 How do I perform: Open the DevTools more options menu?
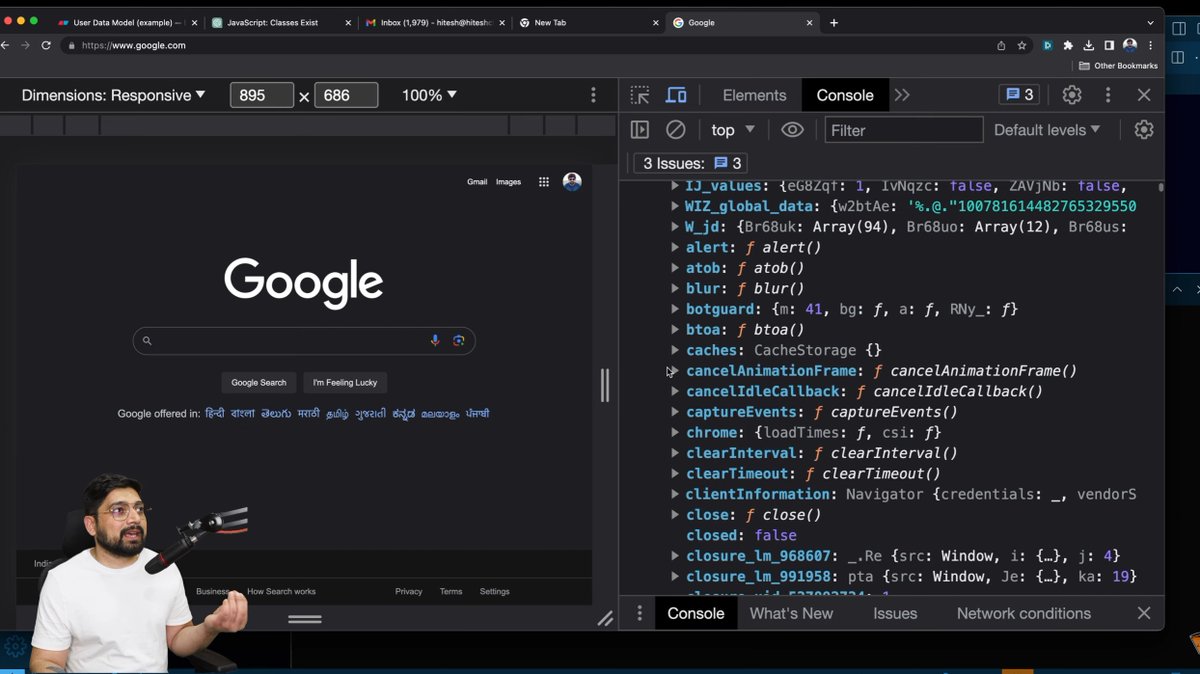pos(1107,94)
